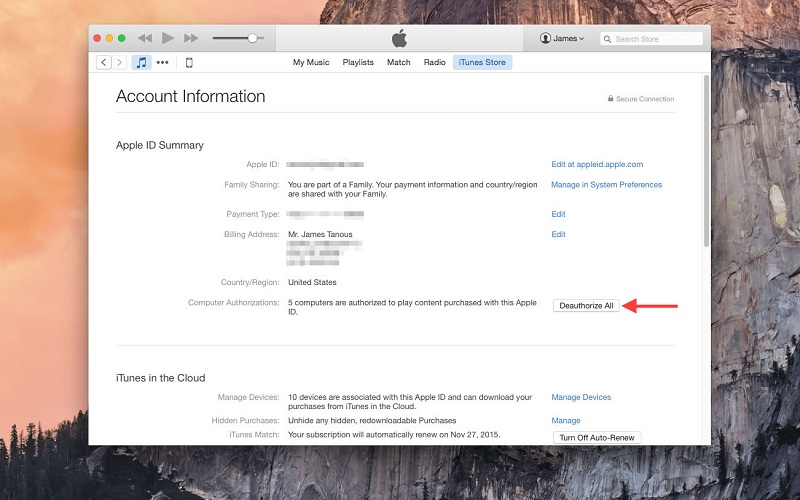Click the subscription renew Nov 27, 2015 text

coord(394,435)
